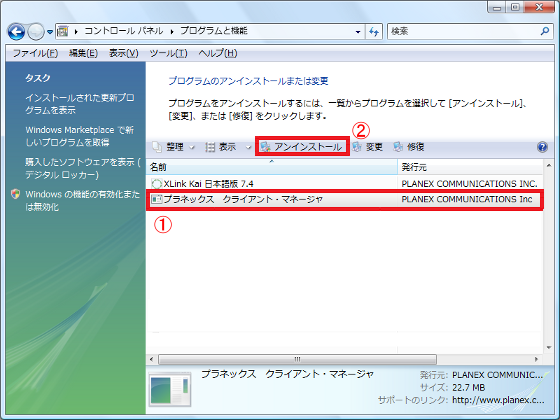Open help via blue question mark icon
Viewport: 560px width, 420px height.
point(542,147)
